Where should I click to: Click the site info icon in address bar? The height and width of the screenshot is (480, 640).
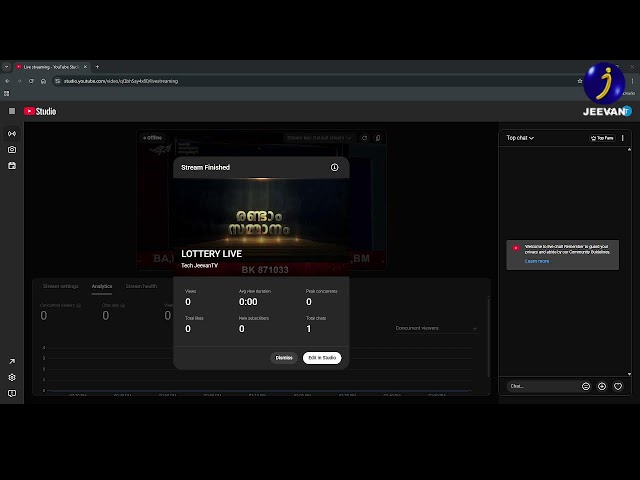(58, 81)
